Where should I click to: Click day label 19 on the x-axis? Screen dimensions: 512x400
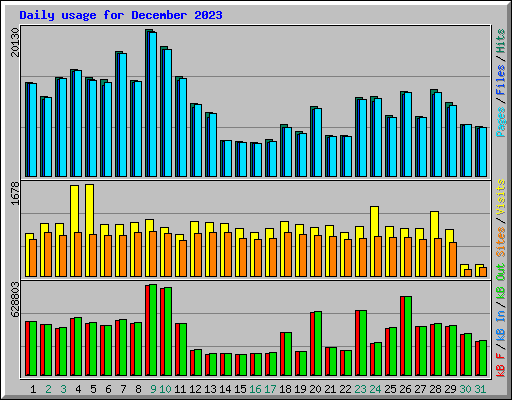300,389
